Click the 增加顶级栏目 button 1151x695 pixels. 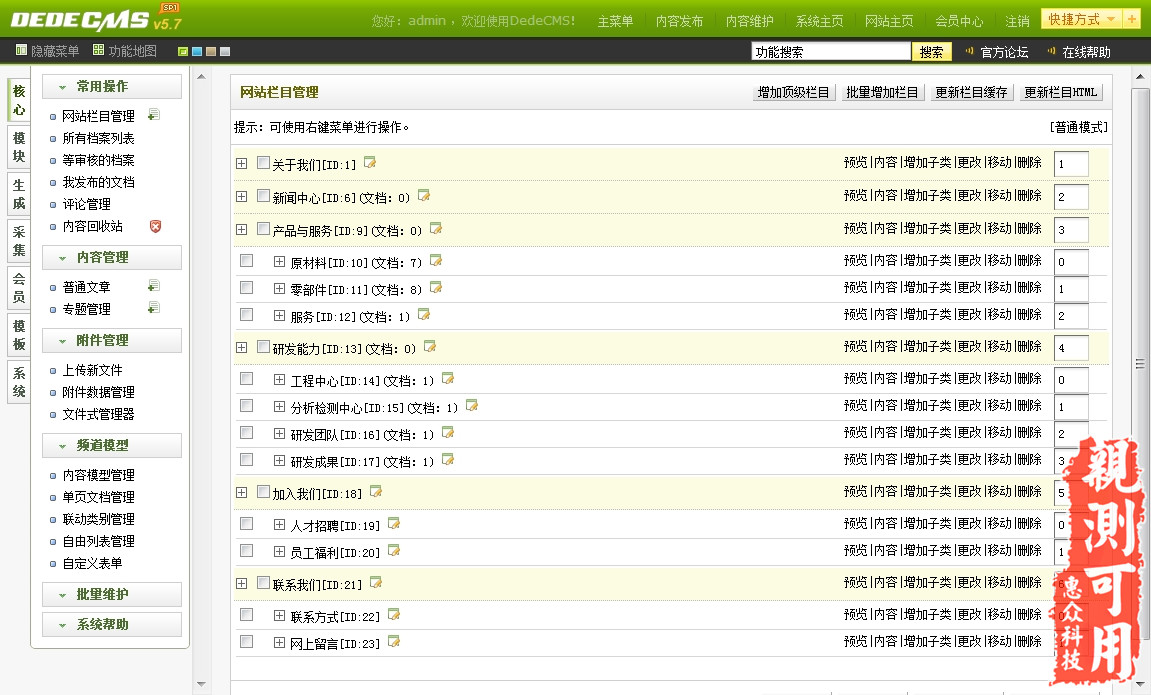792,92
